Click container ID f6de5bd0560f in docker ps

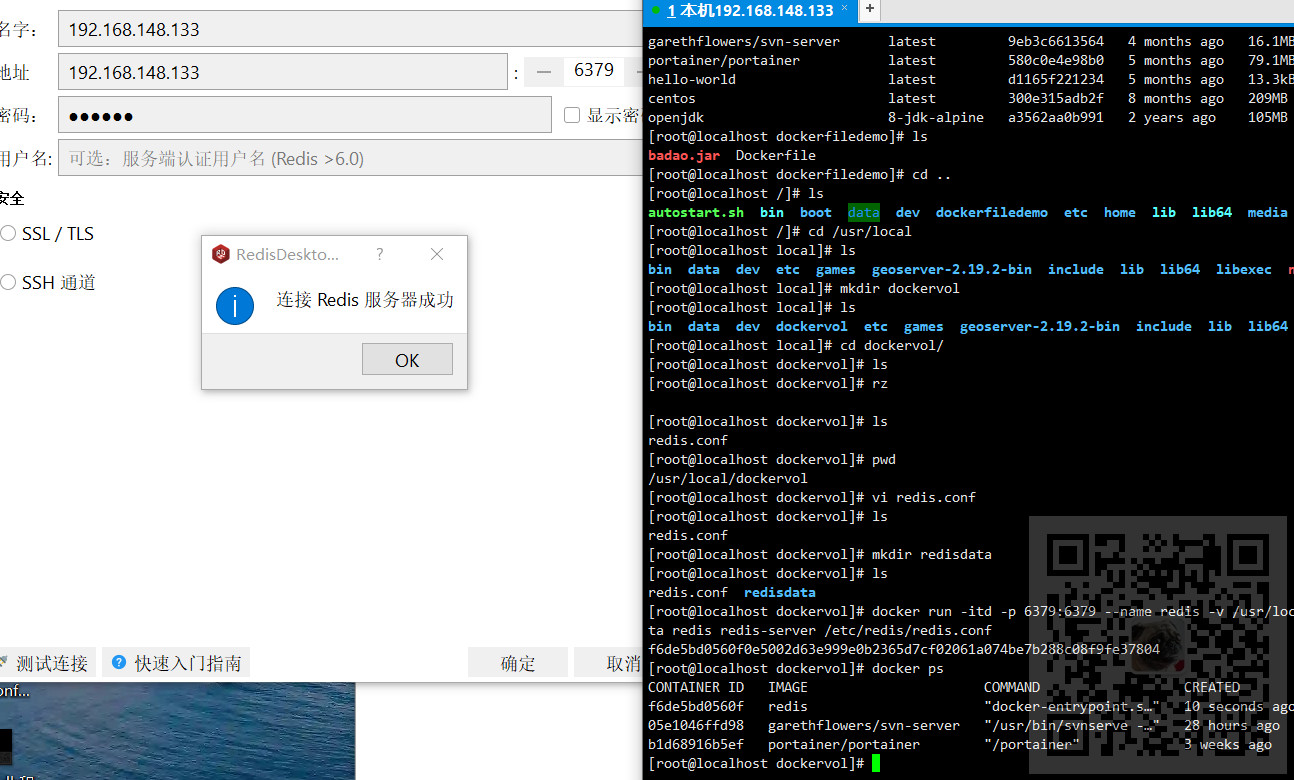point(696,706)
